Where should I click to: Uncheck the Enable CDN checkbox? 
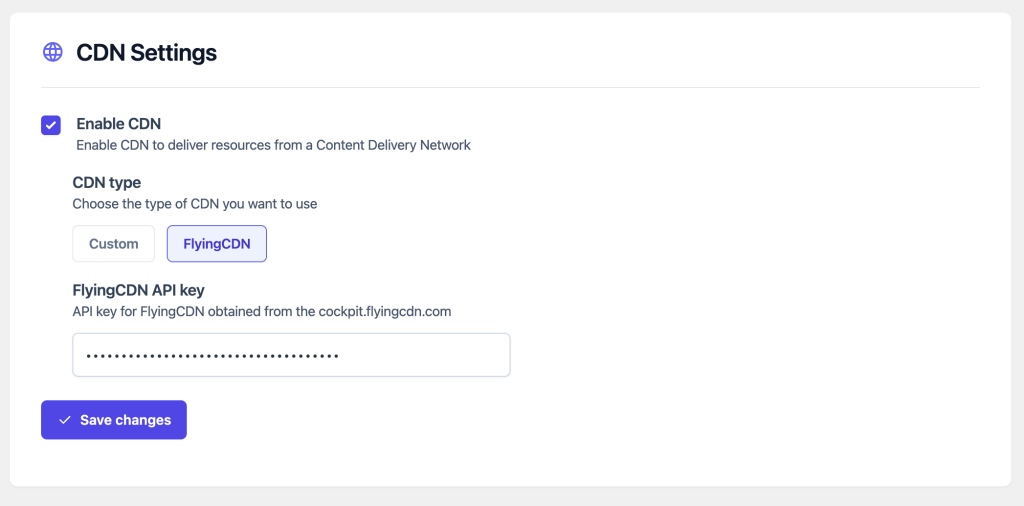pos(51,125)
